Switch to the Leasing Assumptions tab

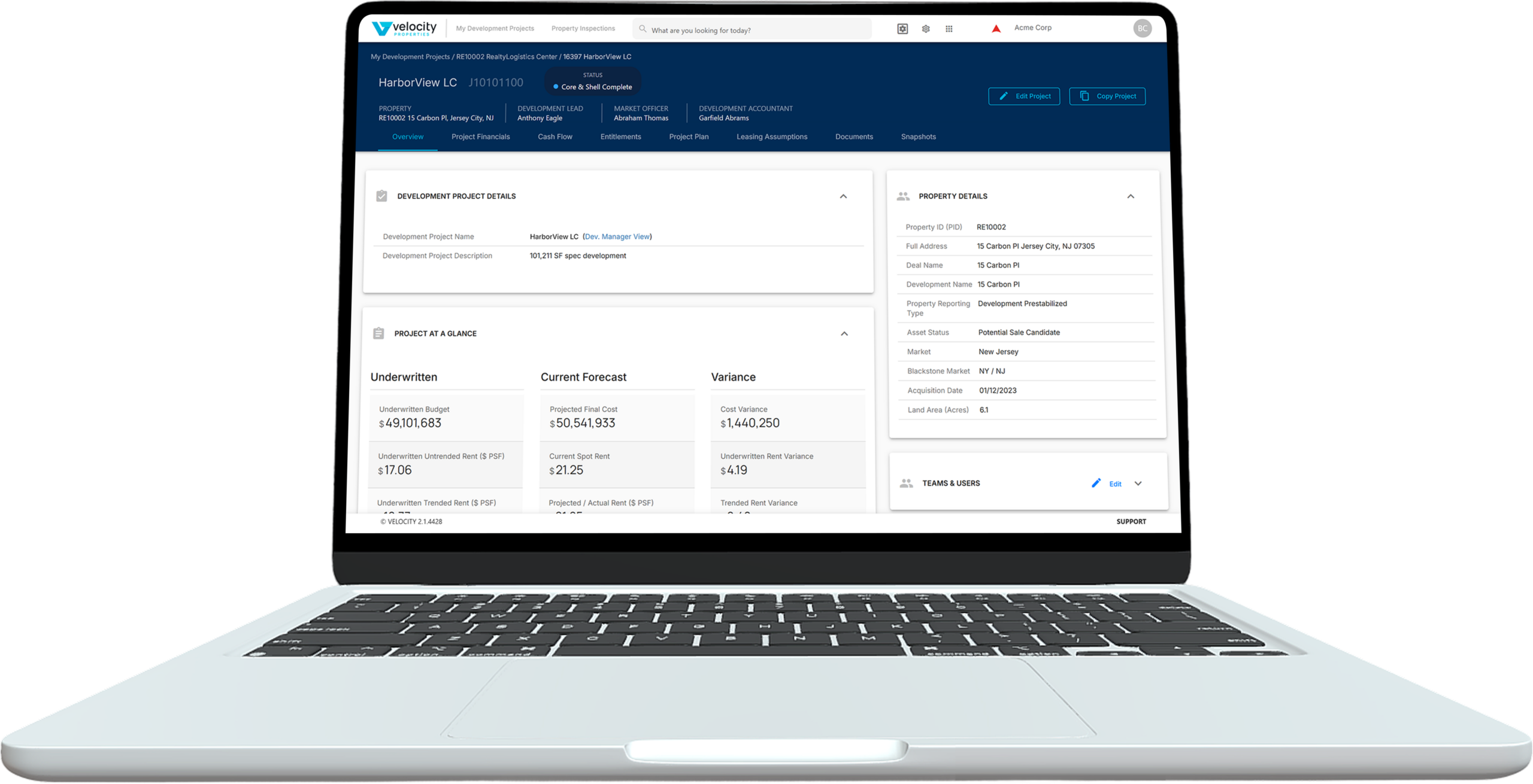pyautogui.click(x=772, y=137)
